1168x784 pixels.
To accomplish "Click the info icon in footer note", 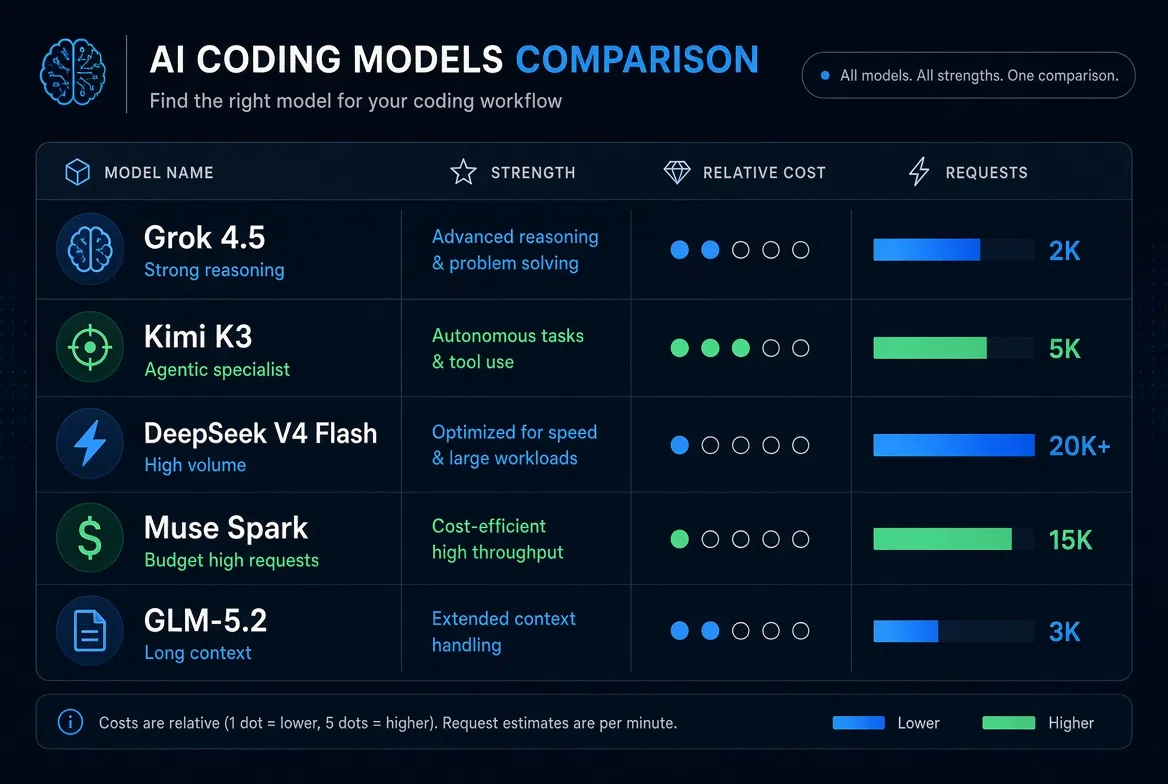I will coord(71,721).
